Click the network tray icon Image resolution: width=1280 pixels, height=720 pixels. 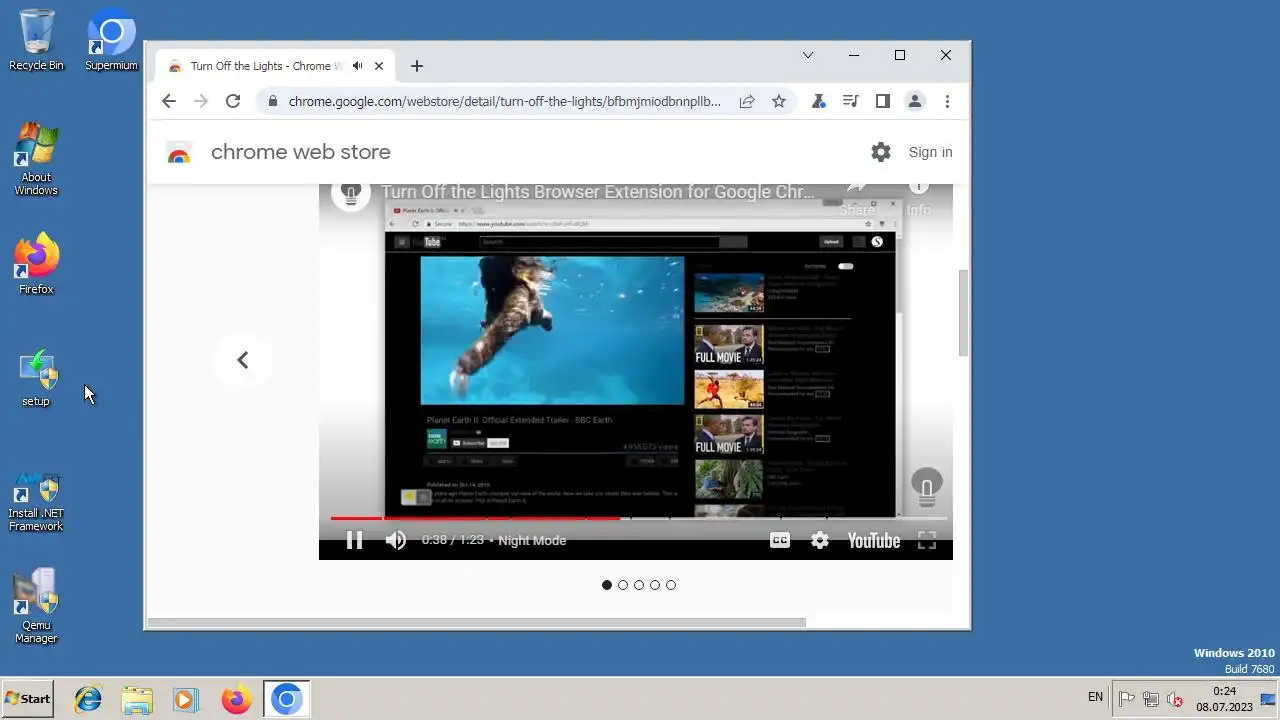pos(1151,699)
